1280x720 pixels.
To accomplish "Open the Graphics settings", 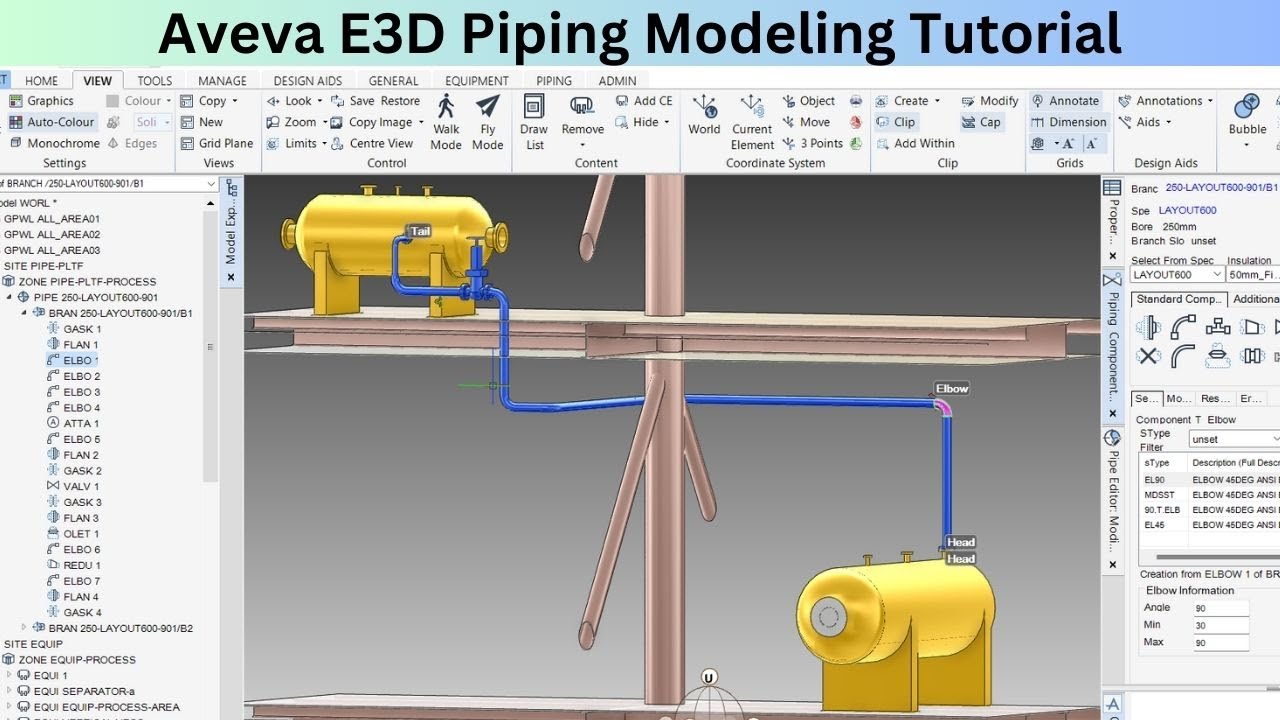I will (x=41, y=101).
